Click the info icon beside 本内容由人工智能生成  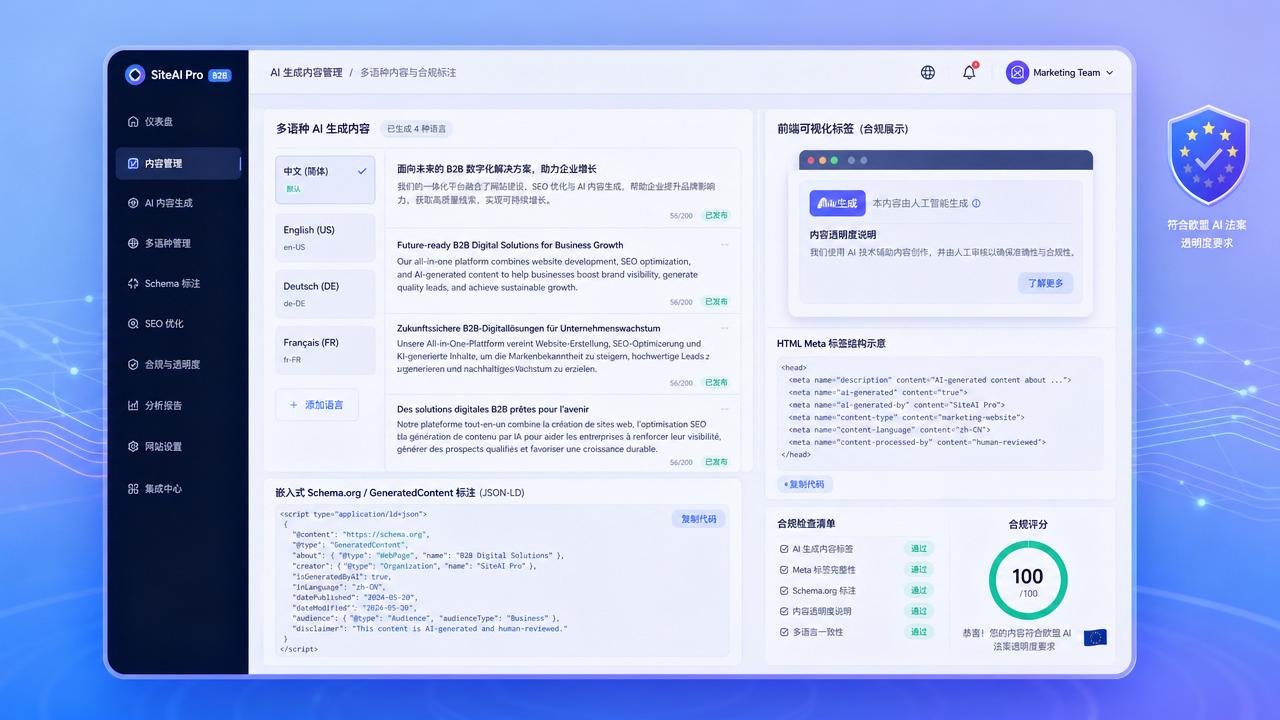coord(976,203)
